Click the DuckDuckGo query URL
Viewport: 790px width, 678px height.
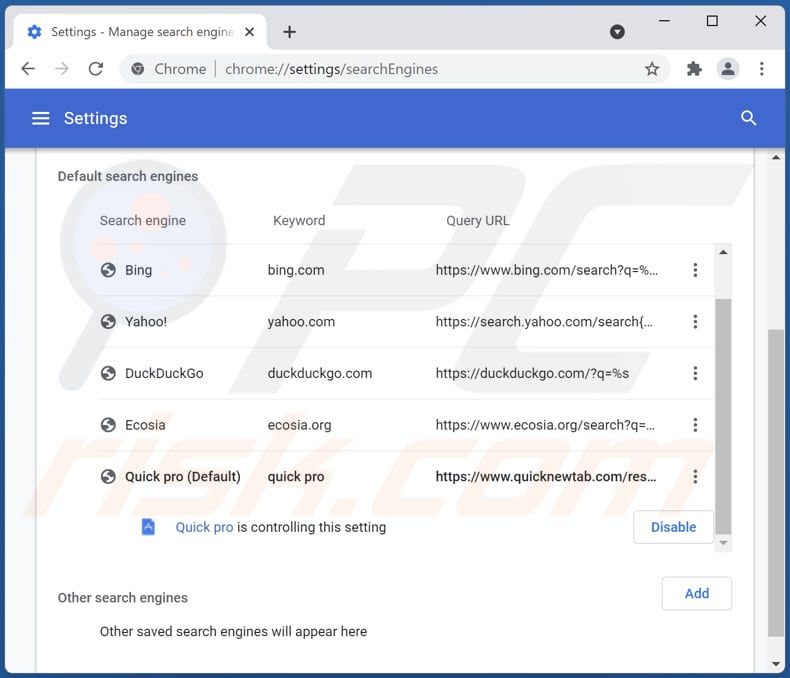532,373
